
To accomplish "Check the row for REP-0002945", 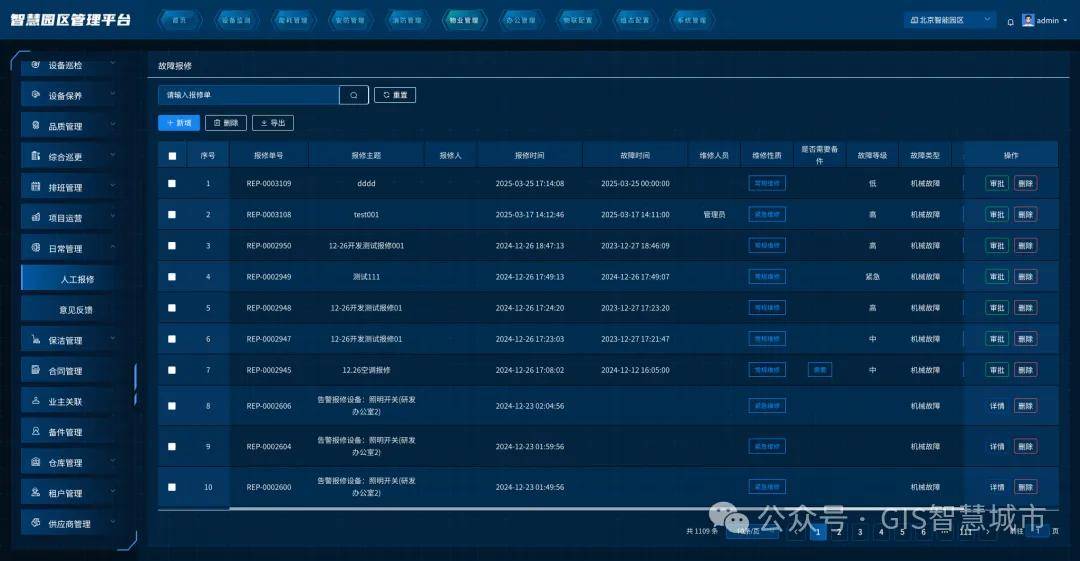I will click(x=172, y=370).
